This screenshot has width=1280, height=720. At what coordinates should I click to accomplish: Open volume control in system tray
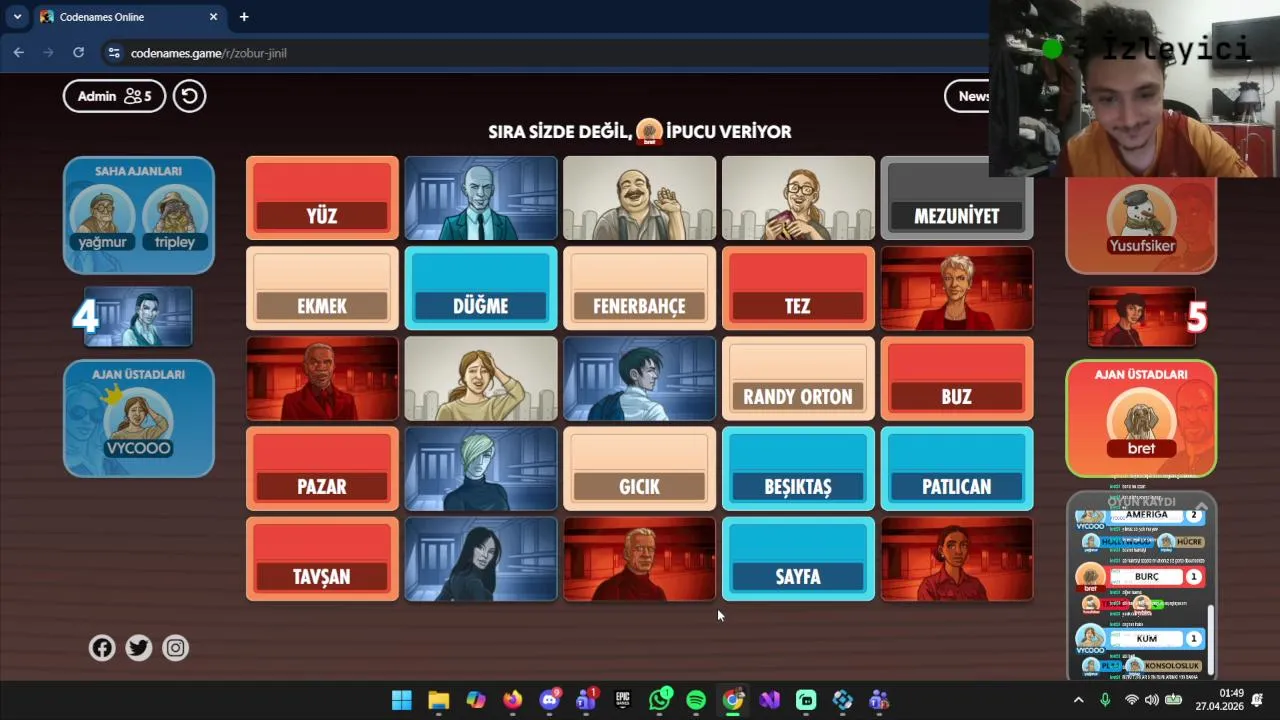coord(1152,700)
